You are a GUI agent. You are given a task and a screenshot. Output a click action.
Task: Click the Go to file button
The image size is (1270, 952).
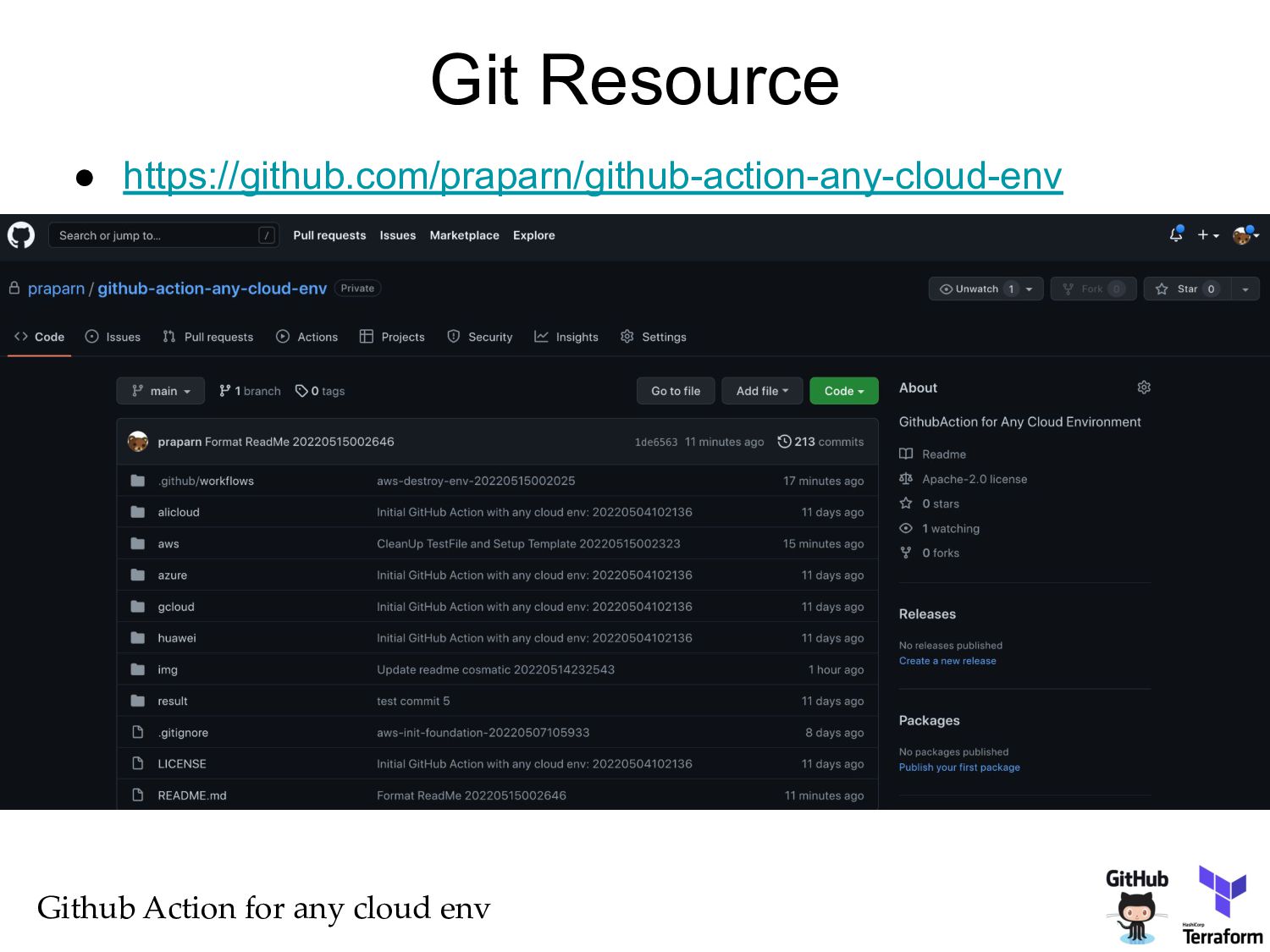point(676,391)
